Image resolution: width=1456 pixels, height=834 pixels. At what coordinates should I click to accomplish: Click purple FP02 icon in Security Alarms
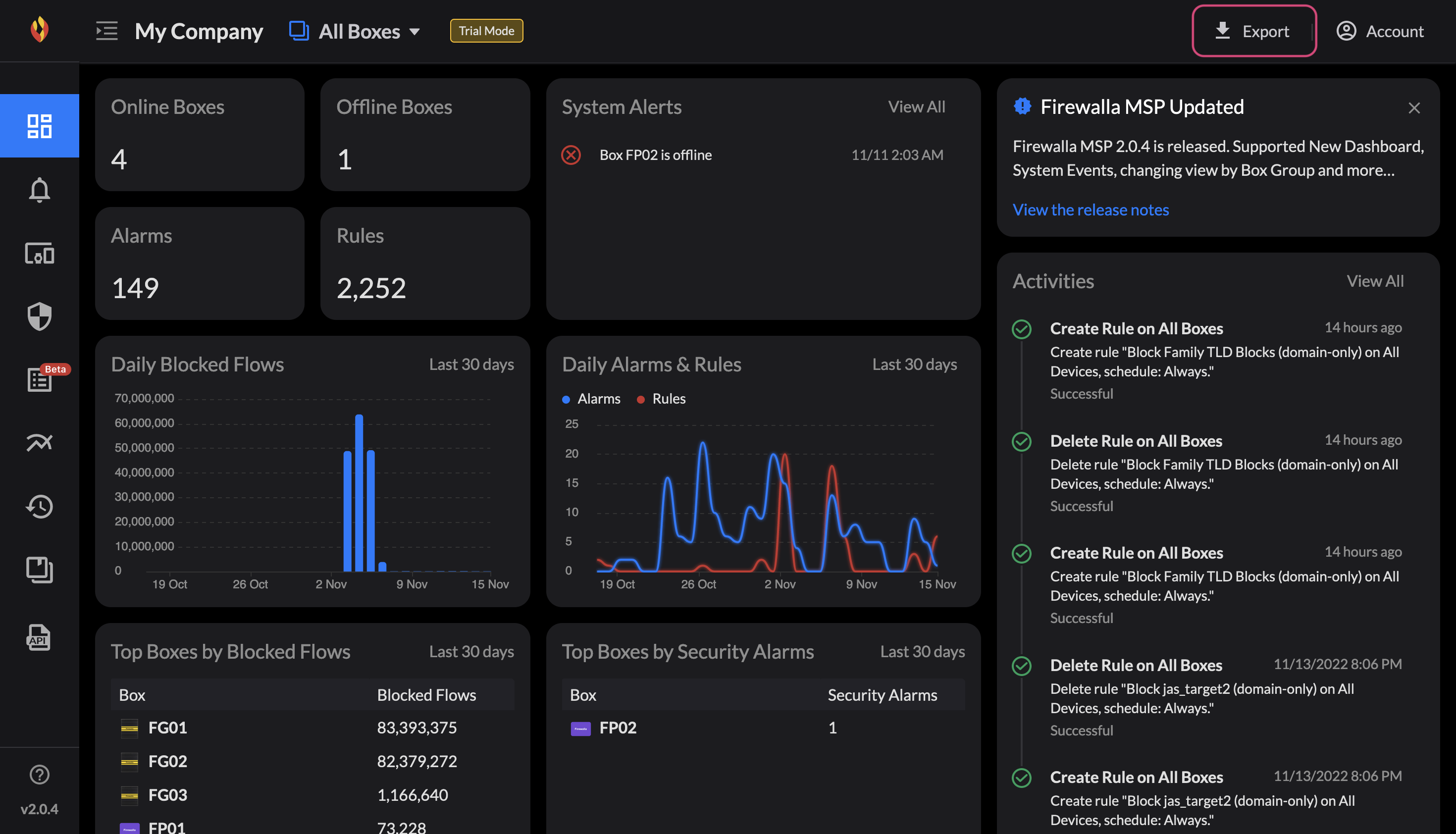(581, 728)
